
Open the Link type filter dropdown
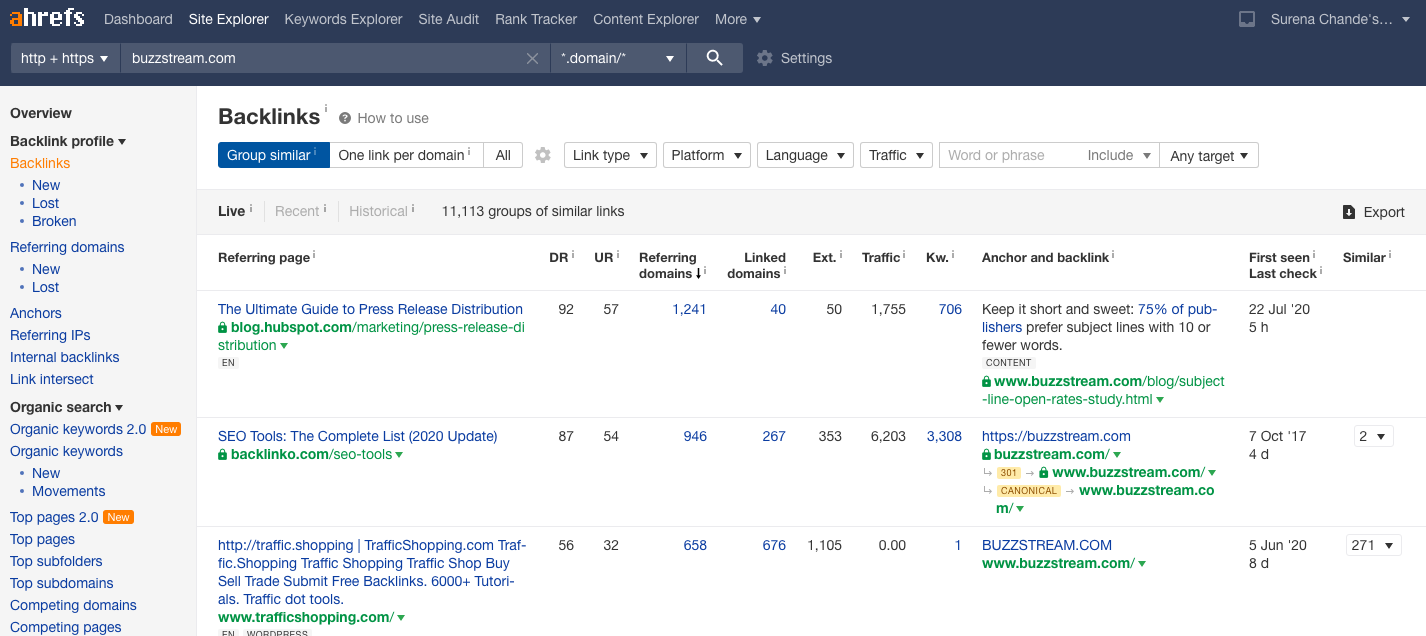(x=610, y=155)
